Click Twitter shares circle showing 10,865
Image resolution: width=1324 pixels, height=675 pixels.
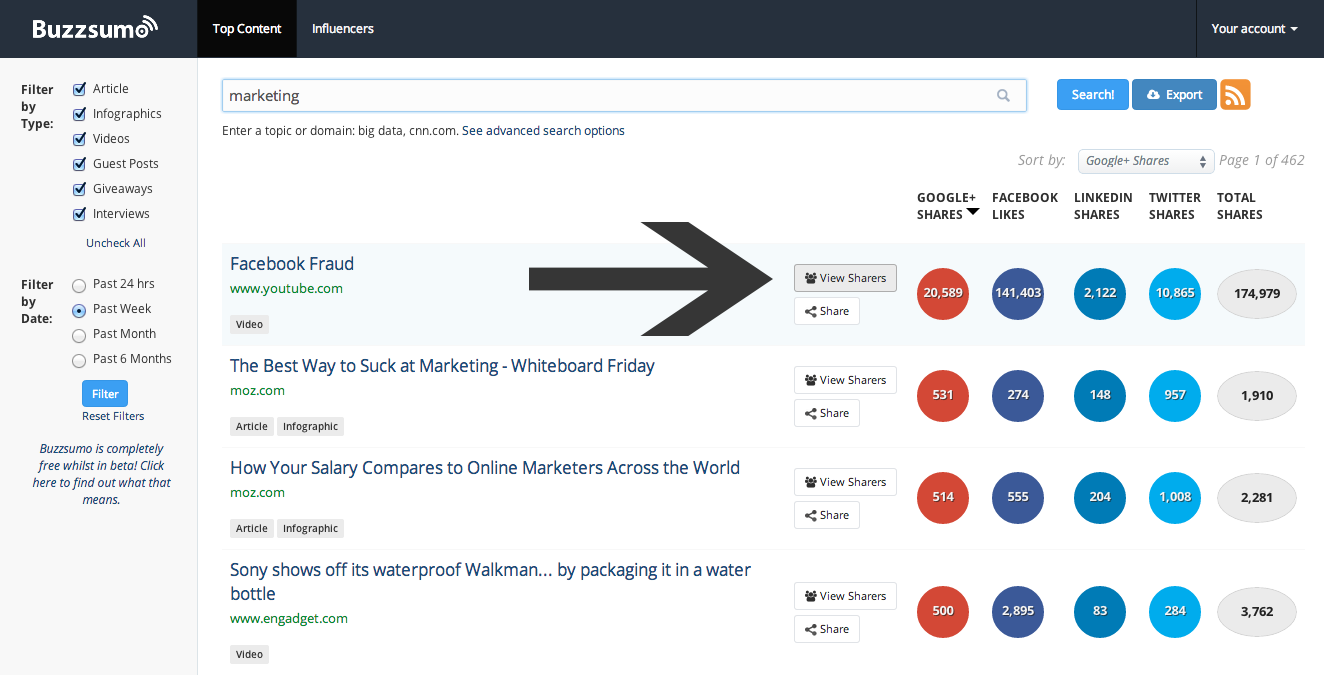[1175, 293]
